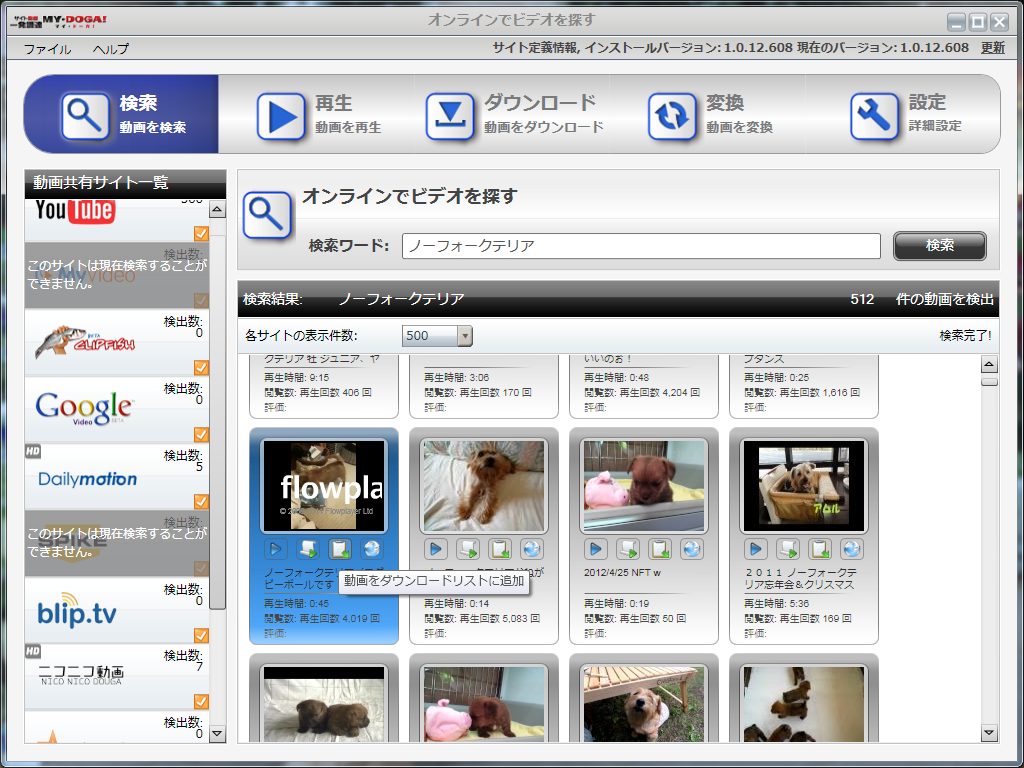
Task: Select the dog-on-bed thumbnail for 0:14 video
Action: pos(484,486)
